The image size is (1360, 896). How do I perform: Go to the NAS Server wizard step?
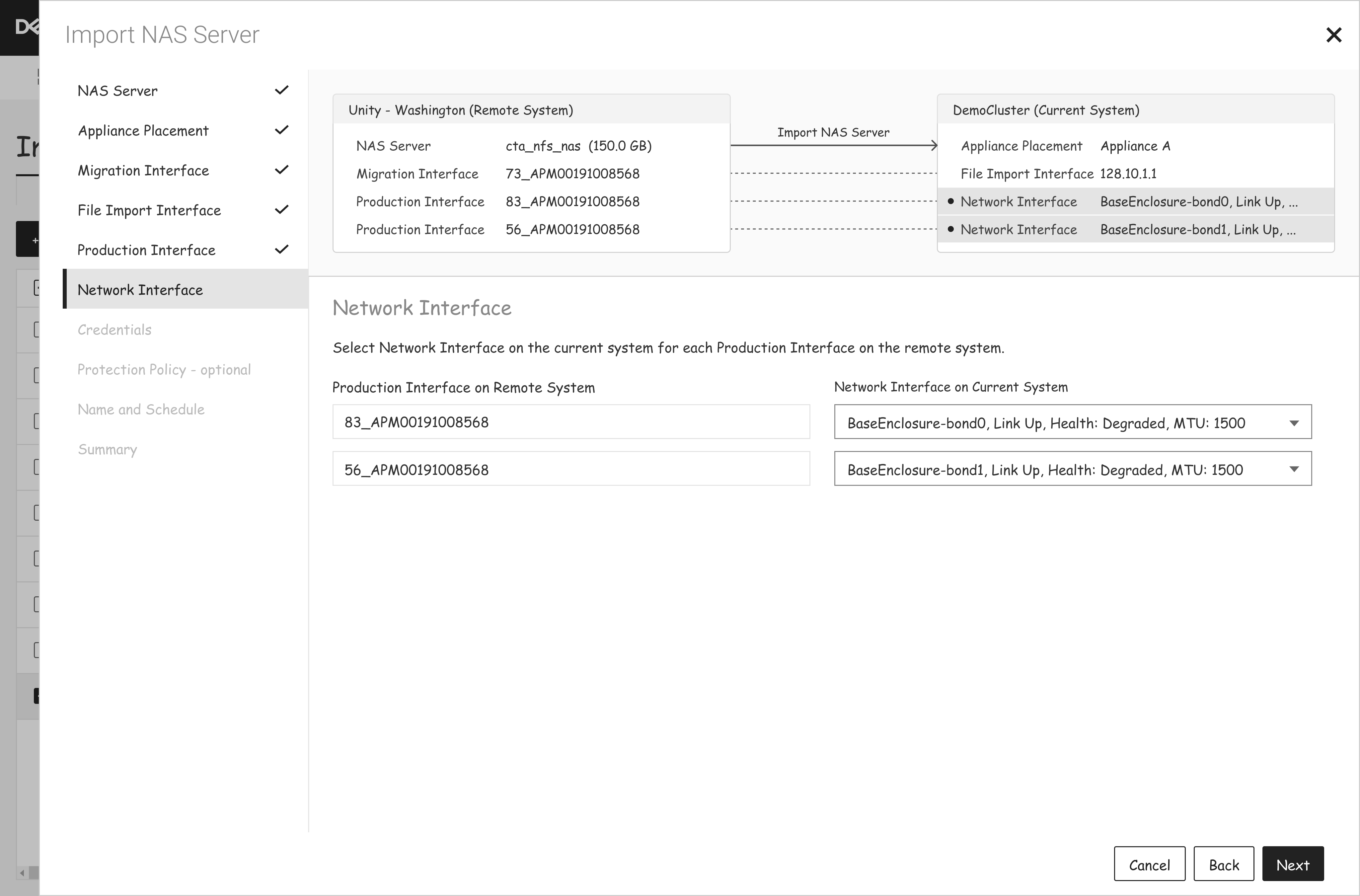[118, 91]
